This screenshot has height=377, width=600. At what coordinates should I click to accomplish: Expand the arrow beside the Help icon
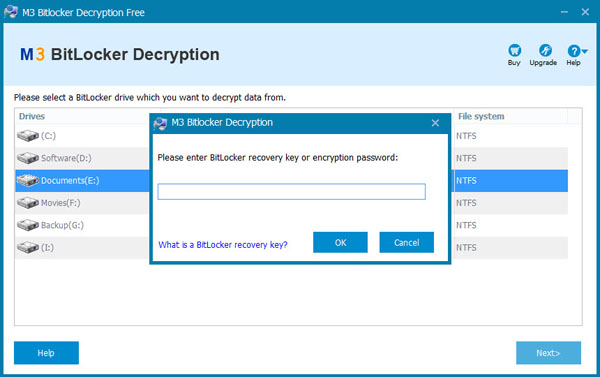click(585, 51)
